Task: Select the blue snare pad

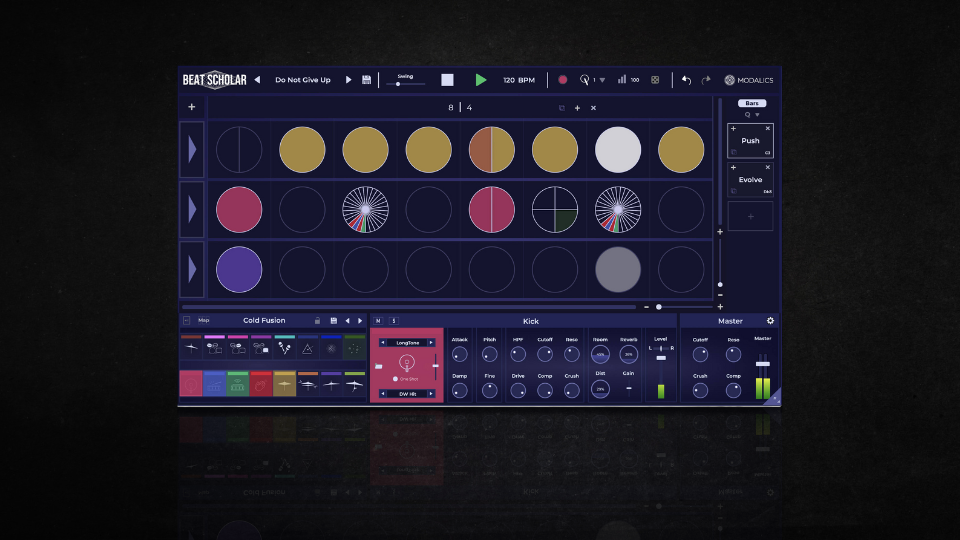Action: pos(214,384)
